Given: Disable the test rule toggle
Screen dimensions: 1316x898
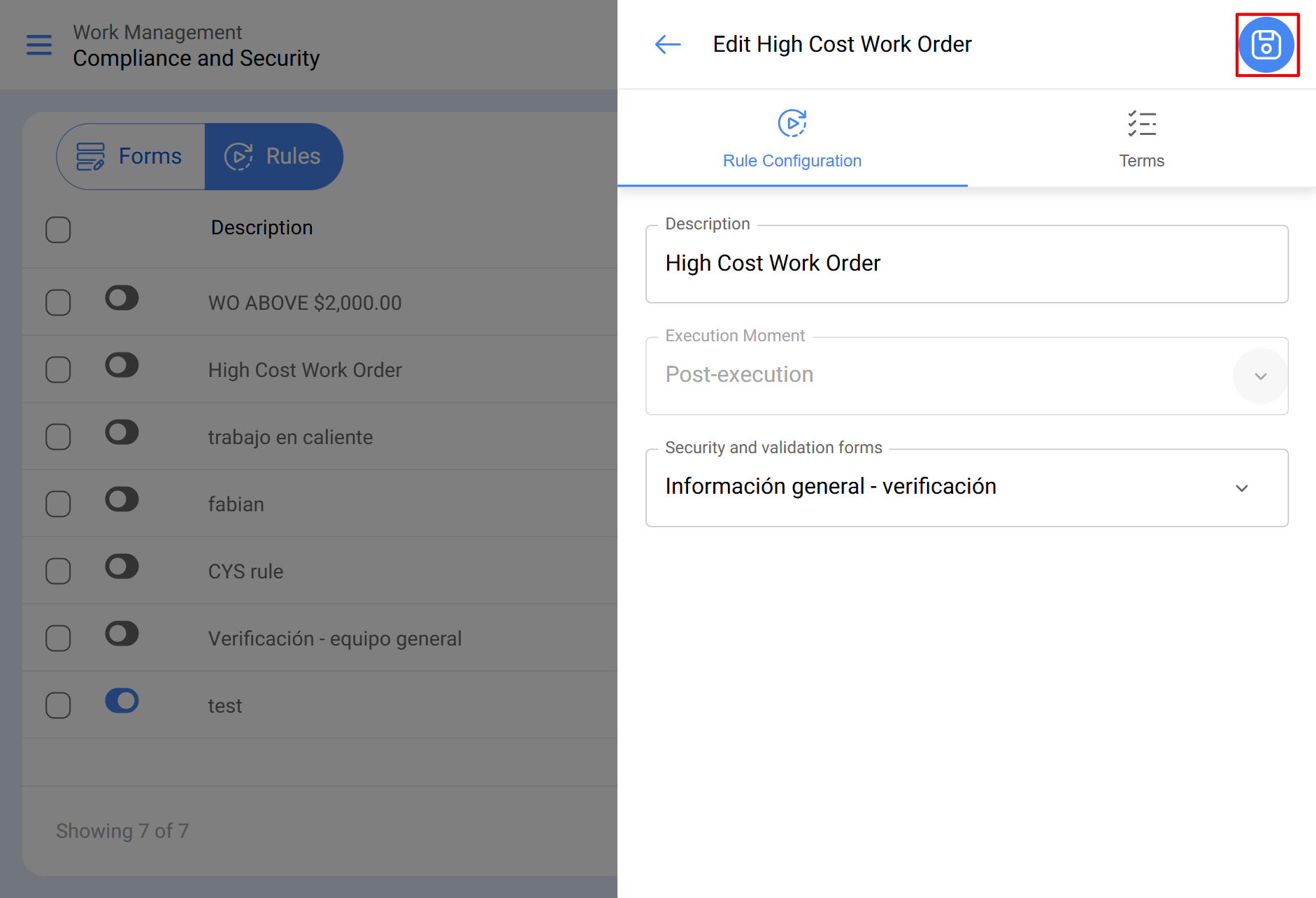Looking at the screenshot, I should point(122,701).
